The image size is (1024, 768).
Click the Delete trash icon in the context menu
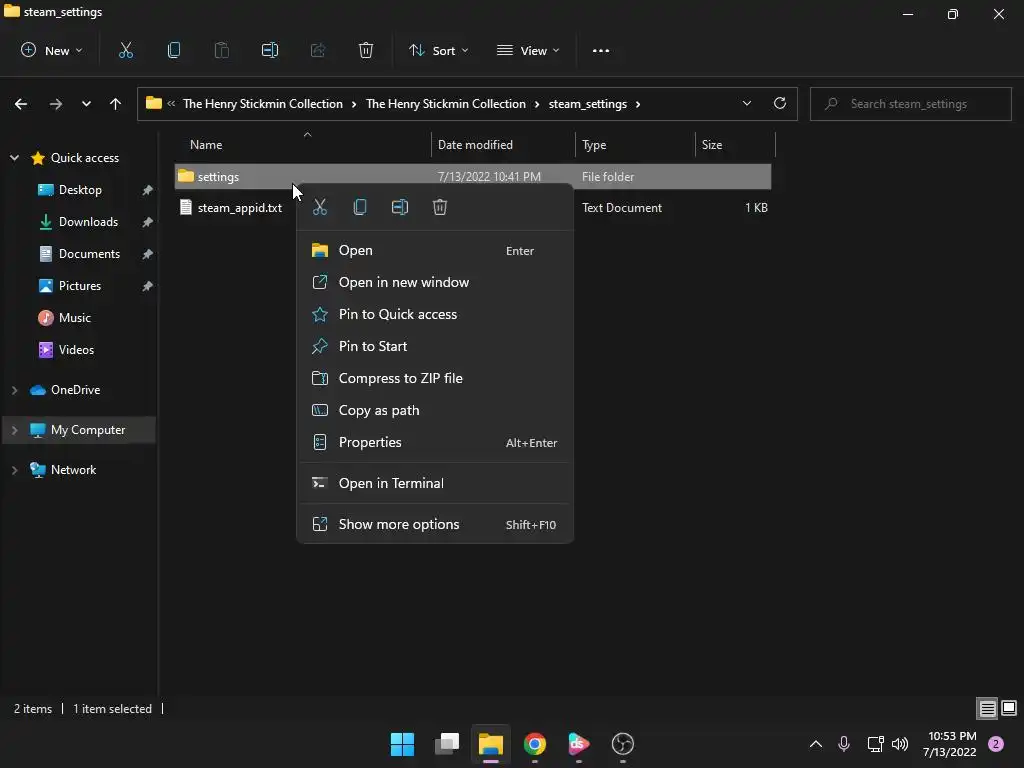(x=440, y=207)
